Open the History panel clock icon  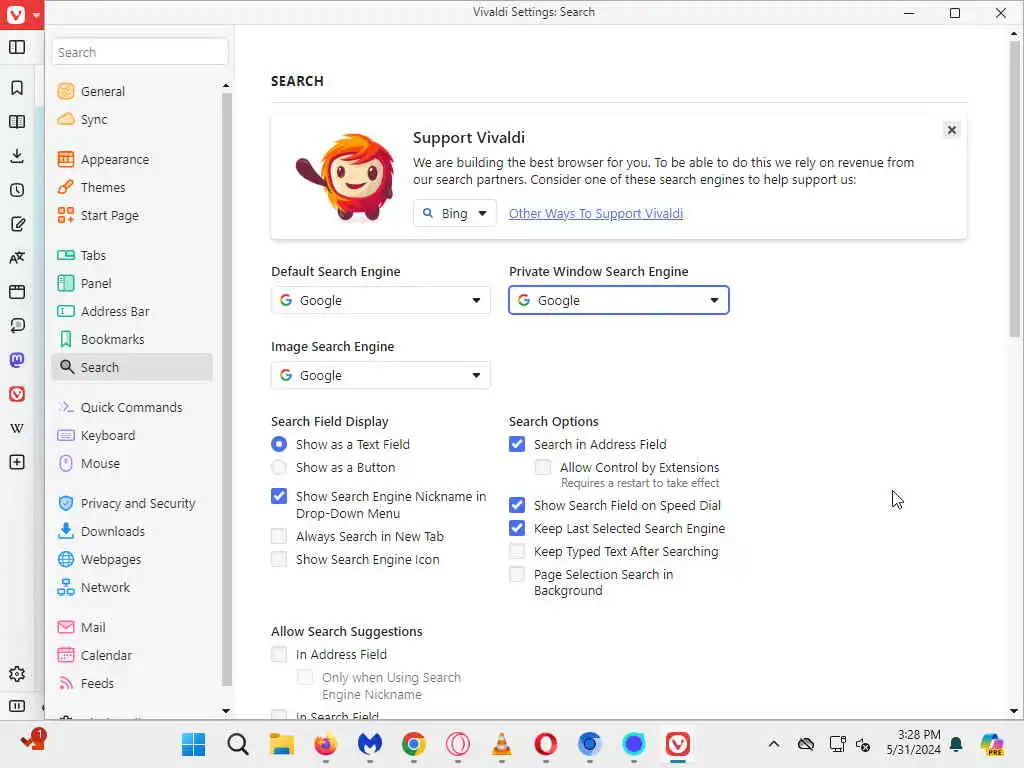coord(17,190)
